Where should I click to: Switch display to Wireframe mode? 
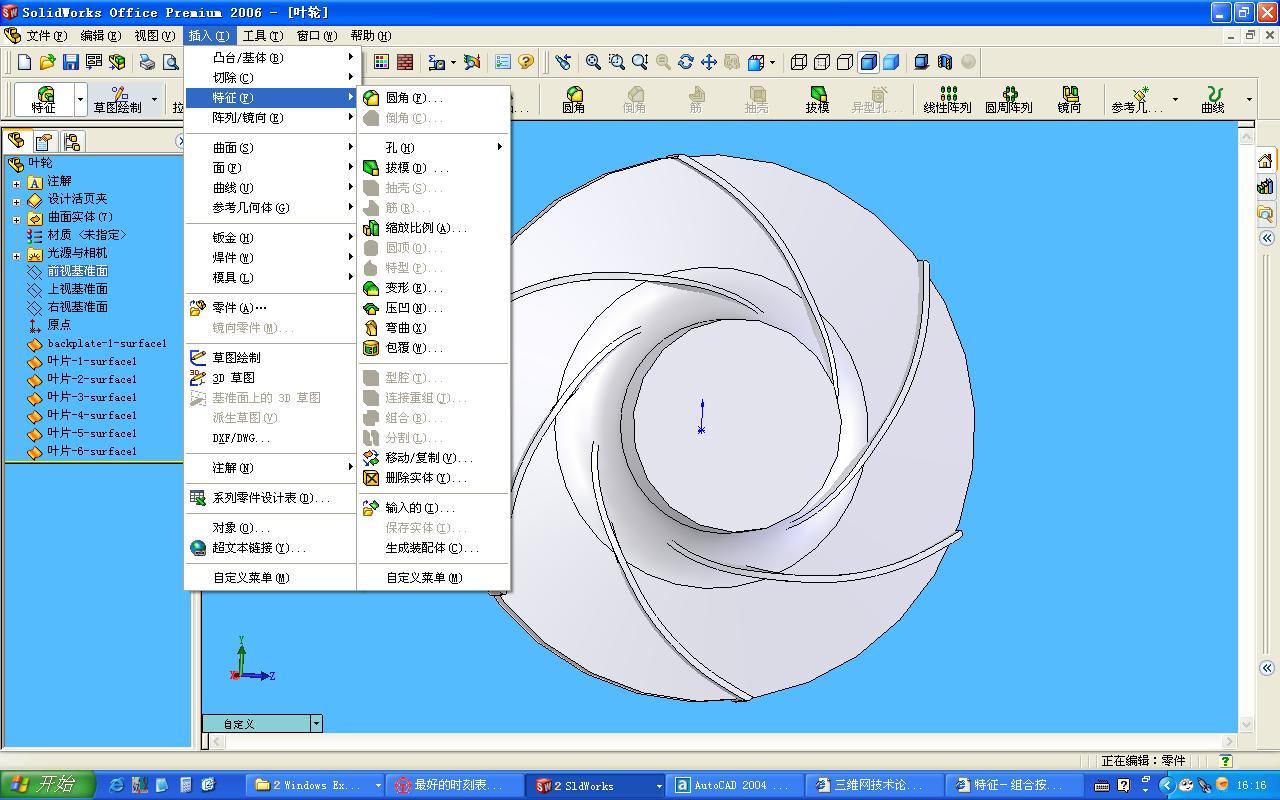799,62
